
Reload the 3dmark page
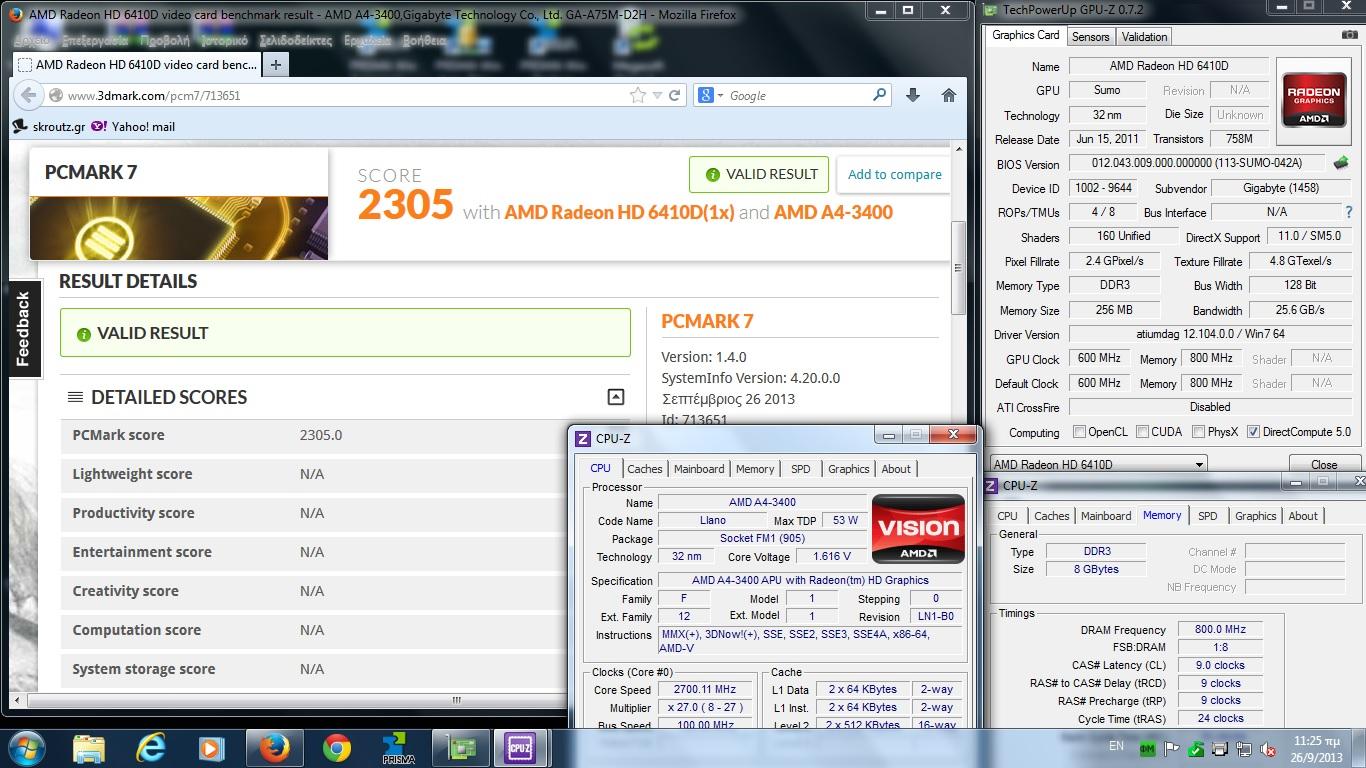(x=675, y=95)
